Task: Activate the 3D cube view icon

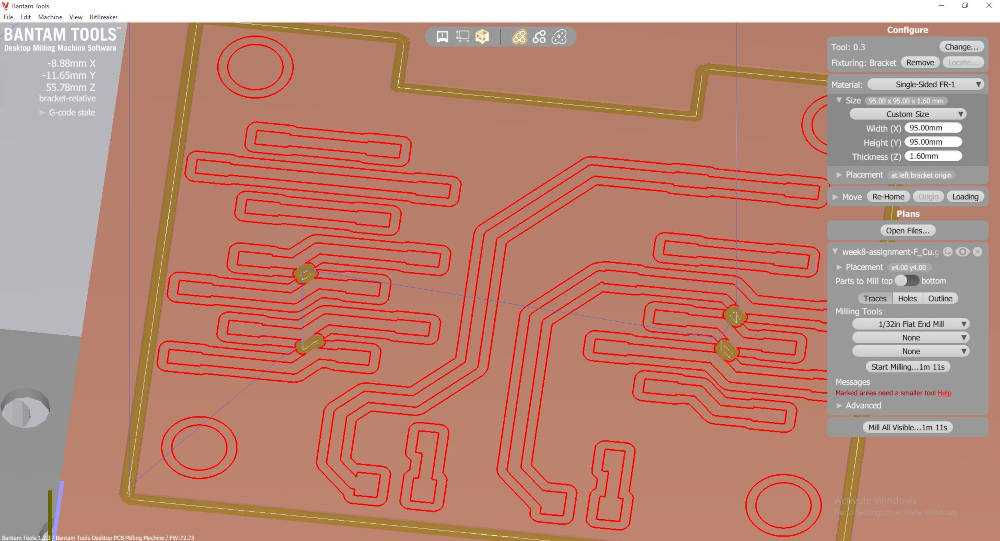Action: [x=482, y=36]
